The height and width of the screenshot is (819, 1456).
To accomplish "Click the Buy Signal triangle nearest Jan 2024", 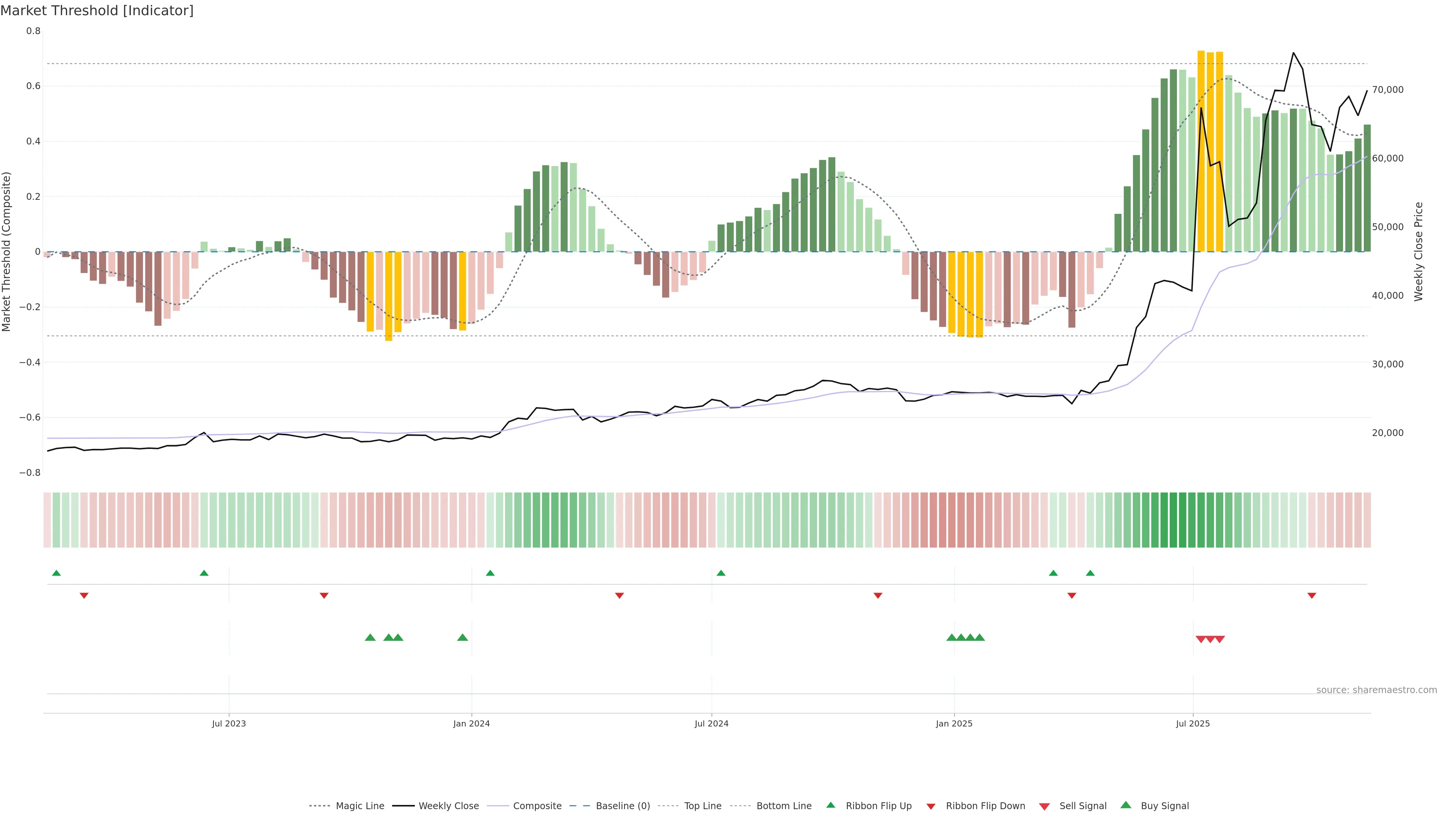I will 462,637.
